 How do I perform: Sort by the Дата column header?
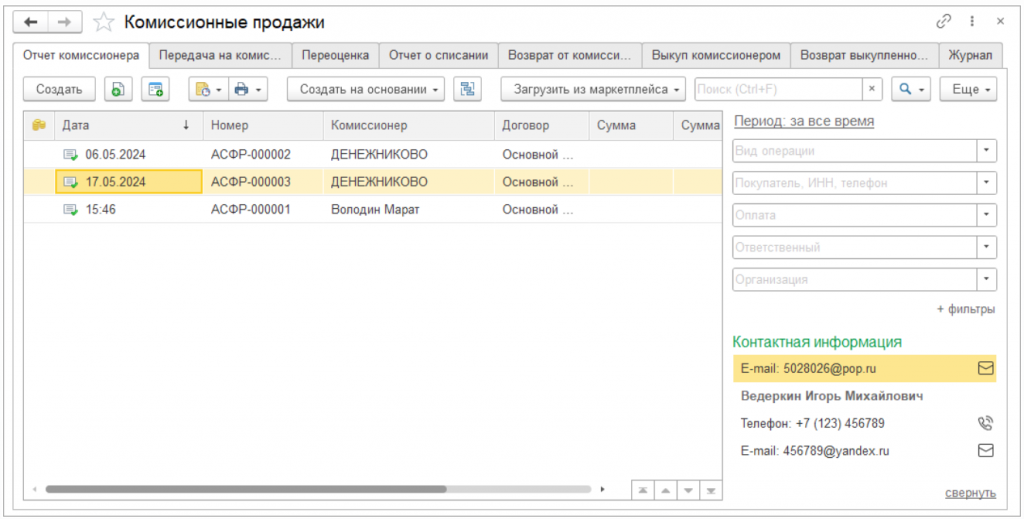tap(129, 125)
